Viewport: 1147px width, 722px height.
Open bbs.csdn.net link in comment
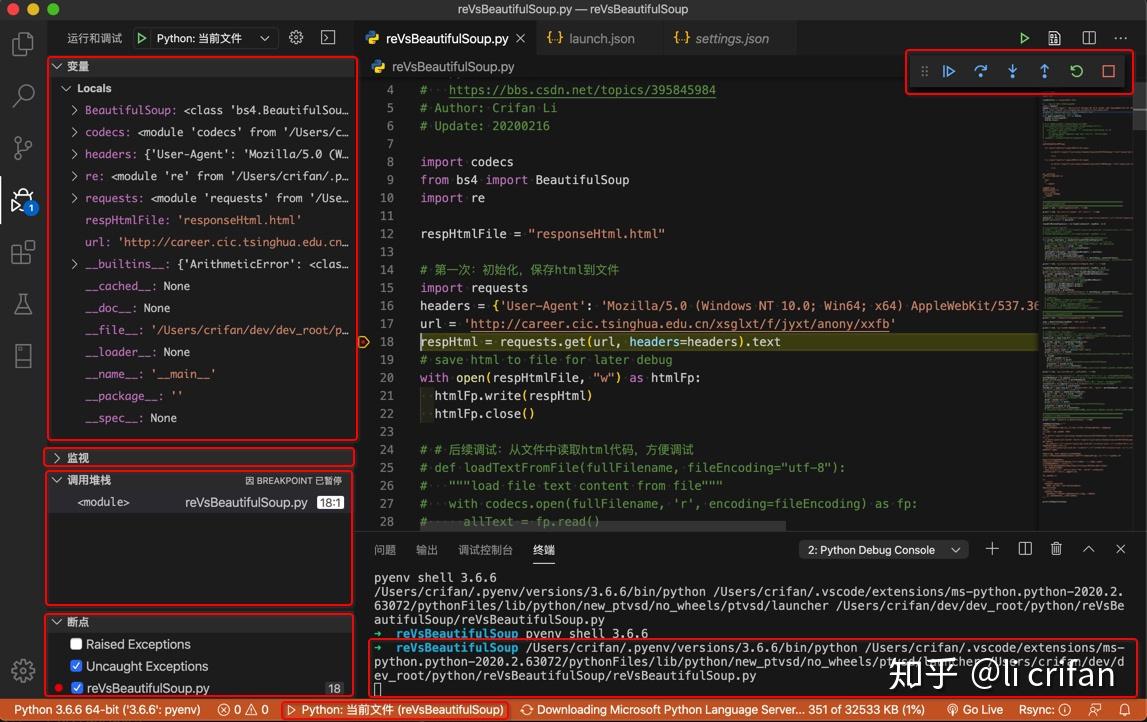(x=582, y=90)
